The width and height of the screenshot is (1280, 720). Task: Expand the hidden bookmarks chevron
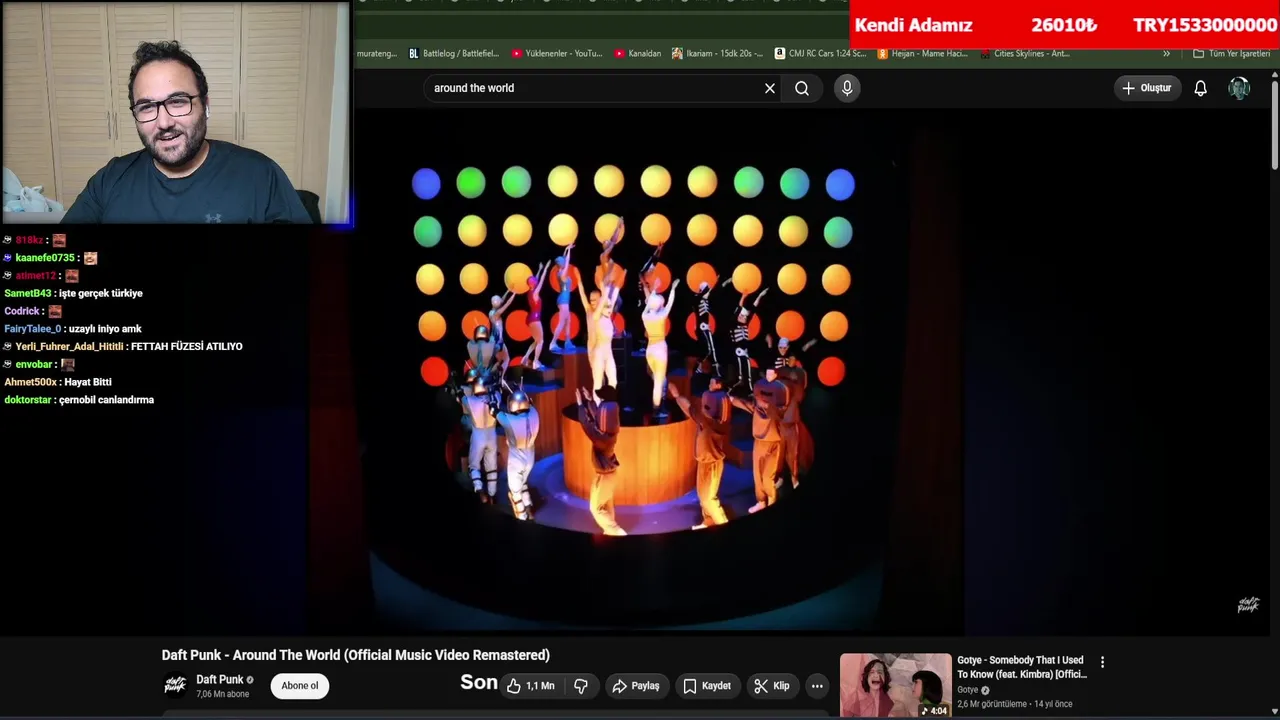[1166, 54]
